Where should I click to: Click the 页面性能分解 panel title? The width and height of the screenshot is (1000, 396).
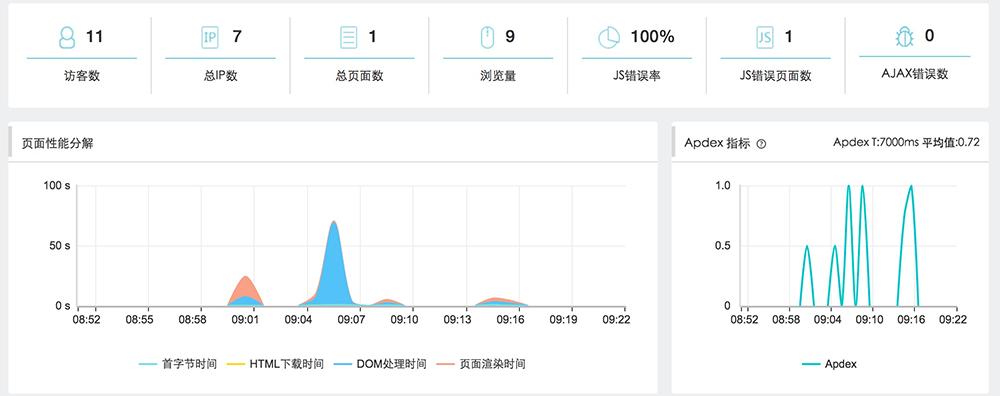click(57, 143)
